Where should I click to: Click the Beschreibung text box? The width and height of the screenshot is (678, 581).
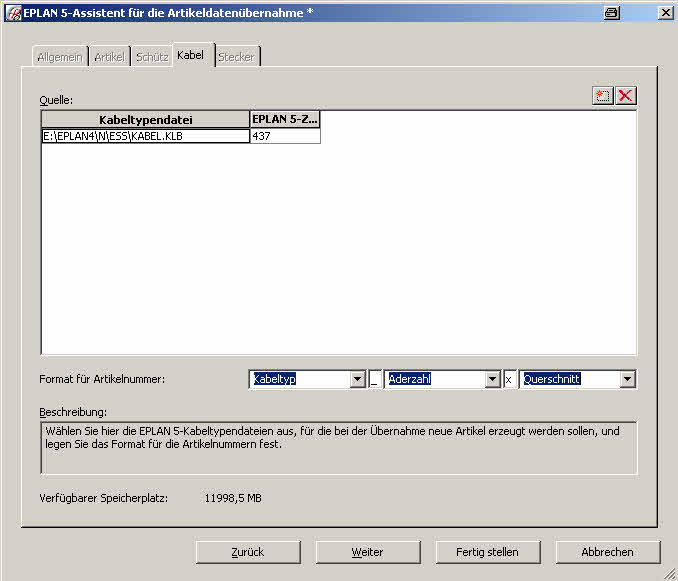point(339,448)
